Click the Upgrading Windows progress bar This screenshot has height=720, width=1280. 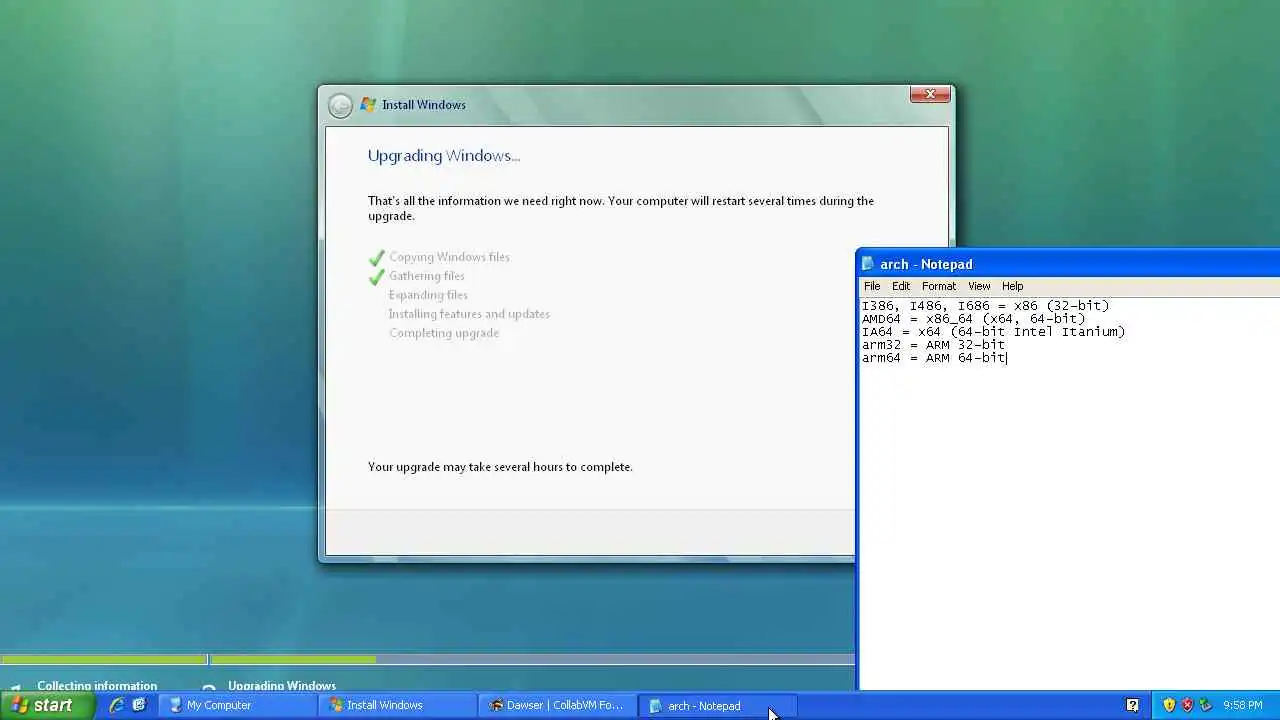point(533,660)
